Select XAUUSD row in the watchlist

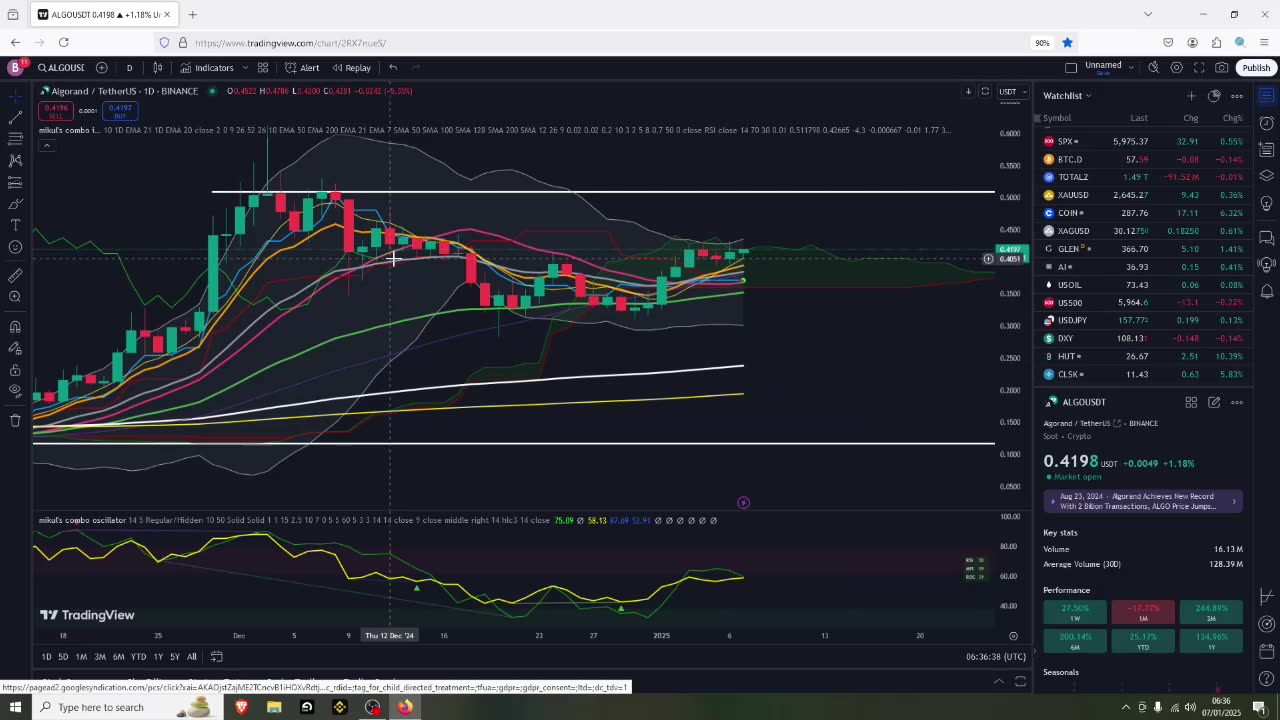click(x=1143, y=195)
